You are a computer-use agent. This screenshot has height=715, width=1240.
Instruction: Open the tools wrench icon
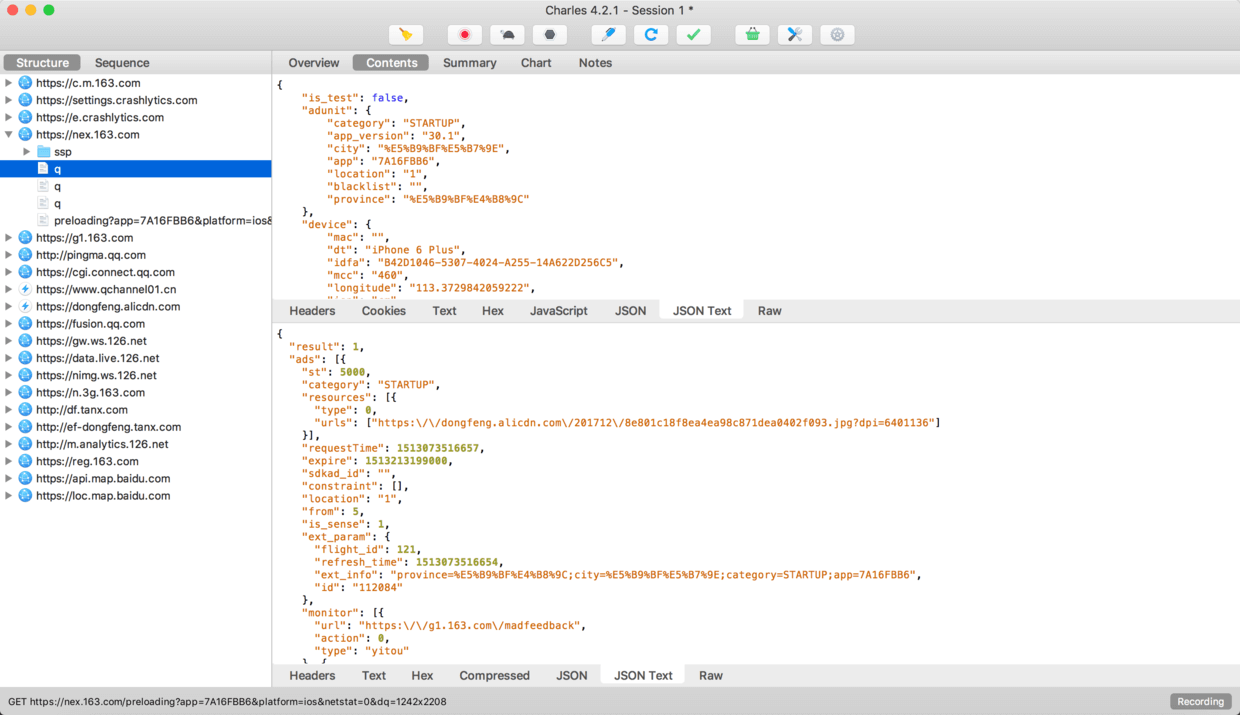795,35
